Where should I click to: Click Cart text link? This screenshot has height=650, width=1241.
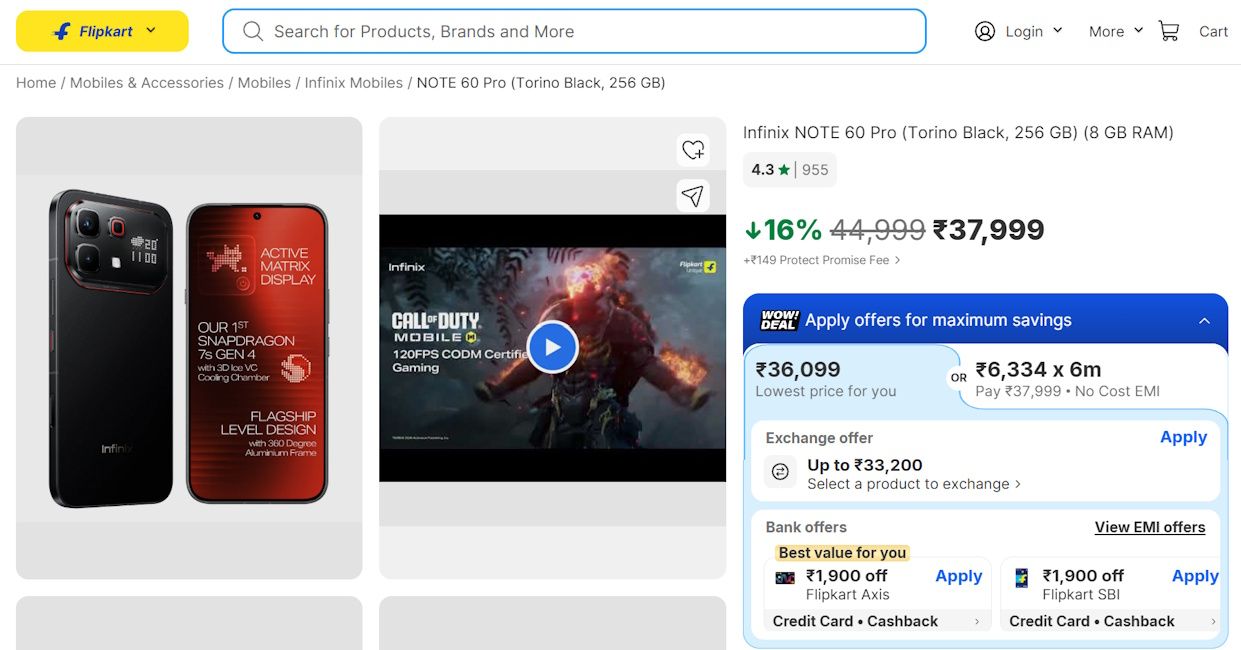[1213, 31]
